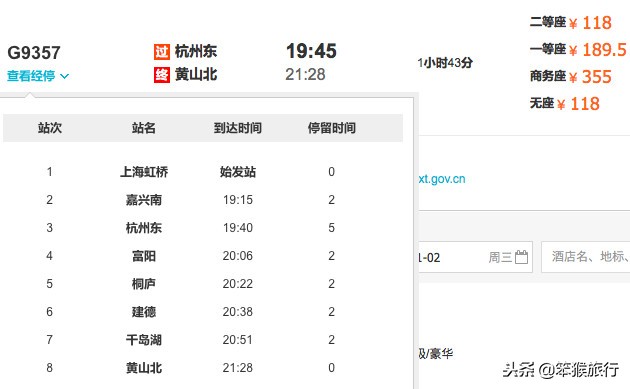Select 建德 station row

point(144,312)
